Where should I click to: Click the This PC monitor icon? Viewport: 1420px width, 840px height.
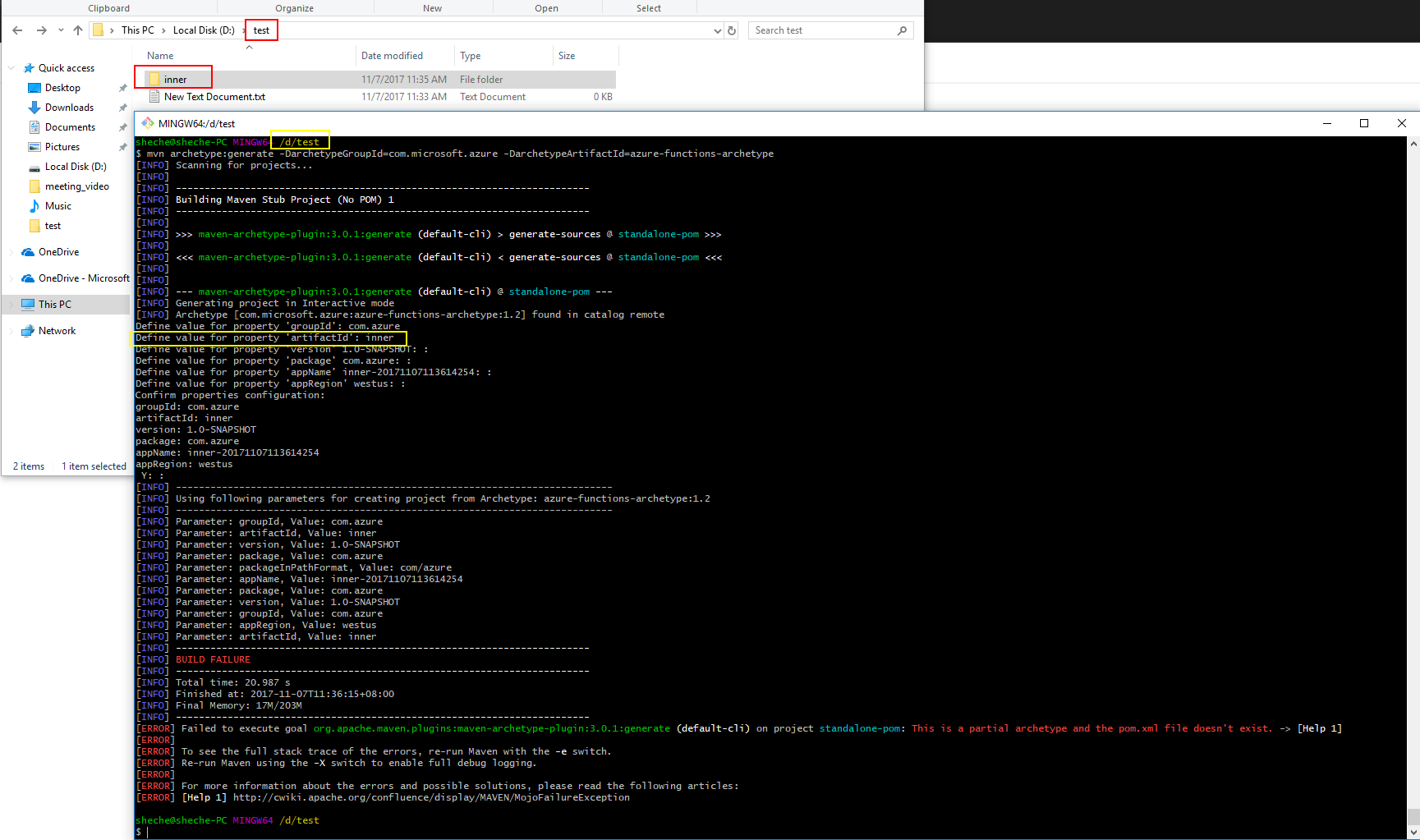point(28,305)
